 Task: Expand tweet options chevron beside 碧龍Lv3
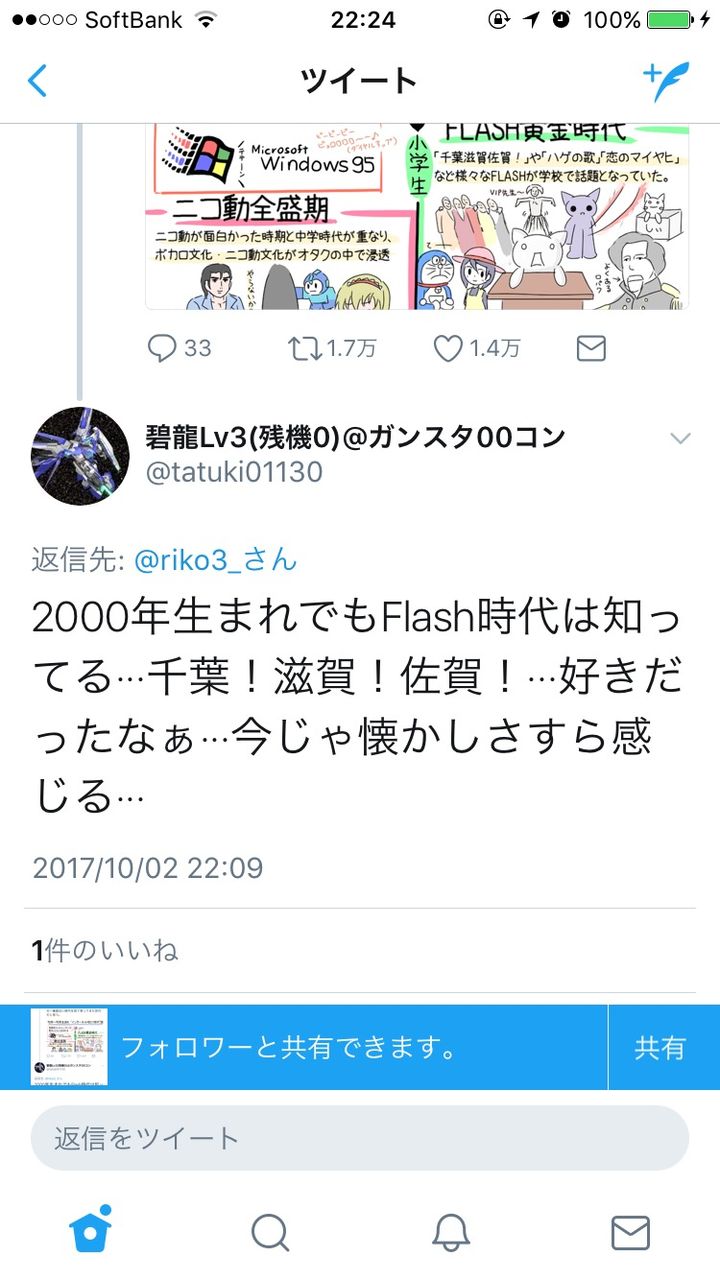[x=680, y=438]
